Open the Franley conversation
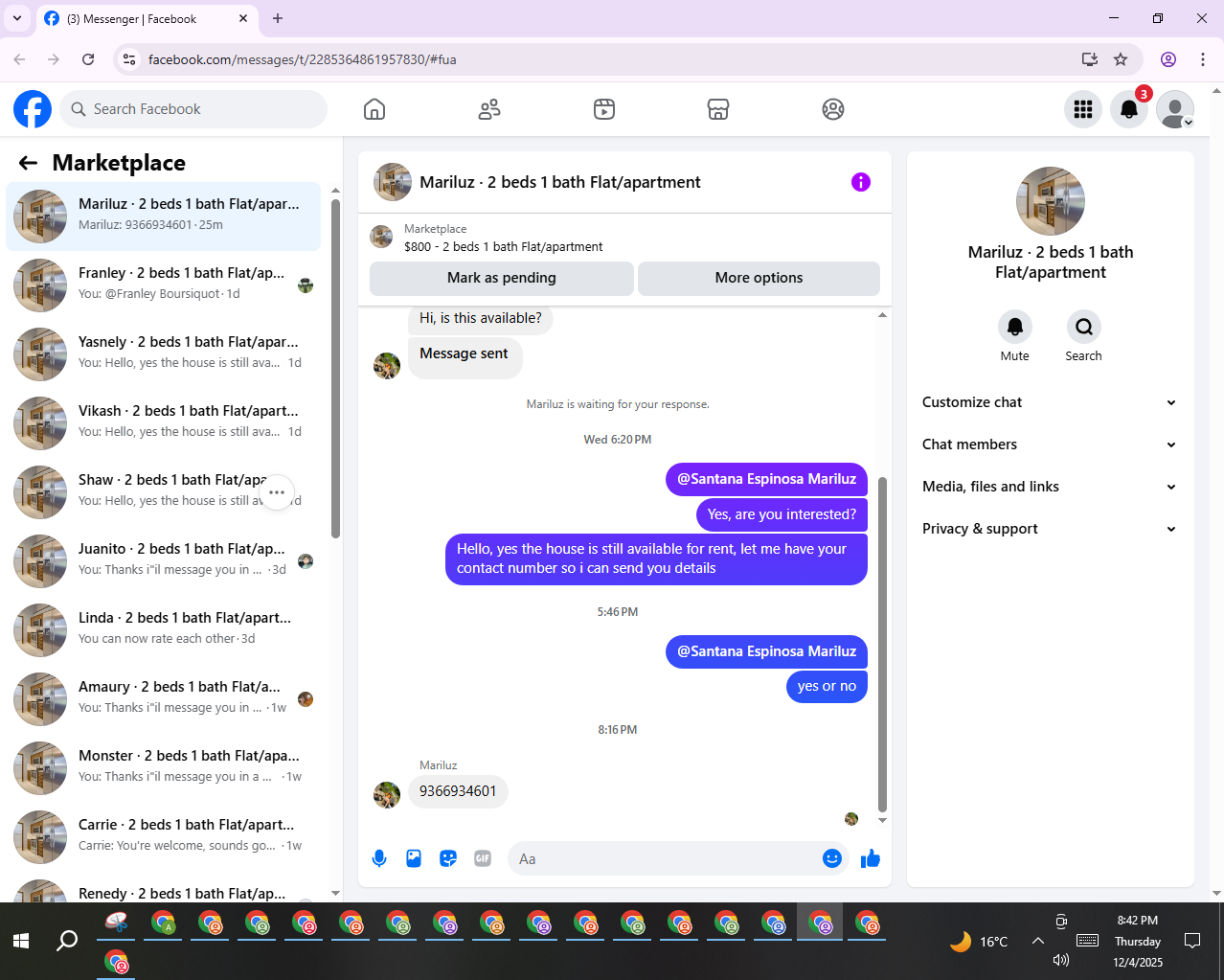 [164, 285]
